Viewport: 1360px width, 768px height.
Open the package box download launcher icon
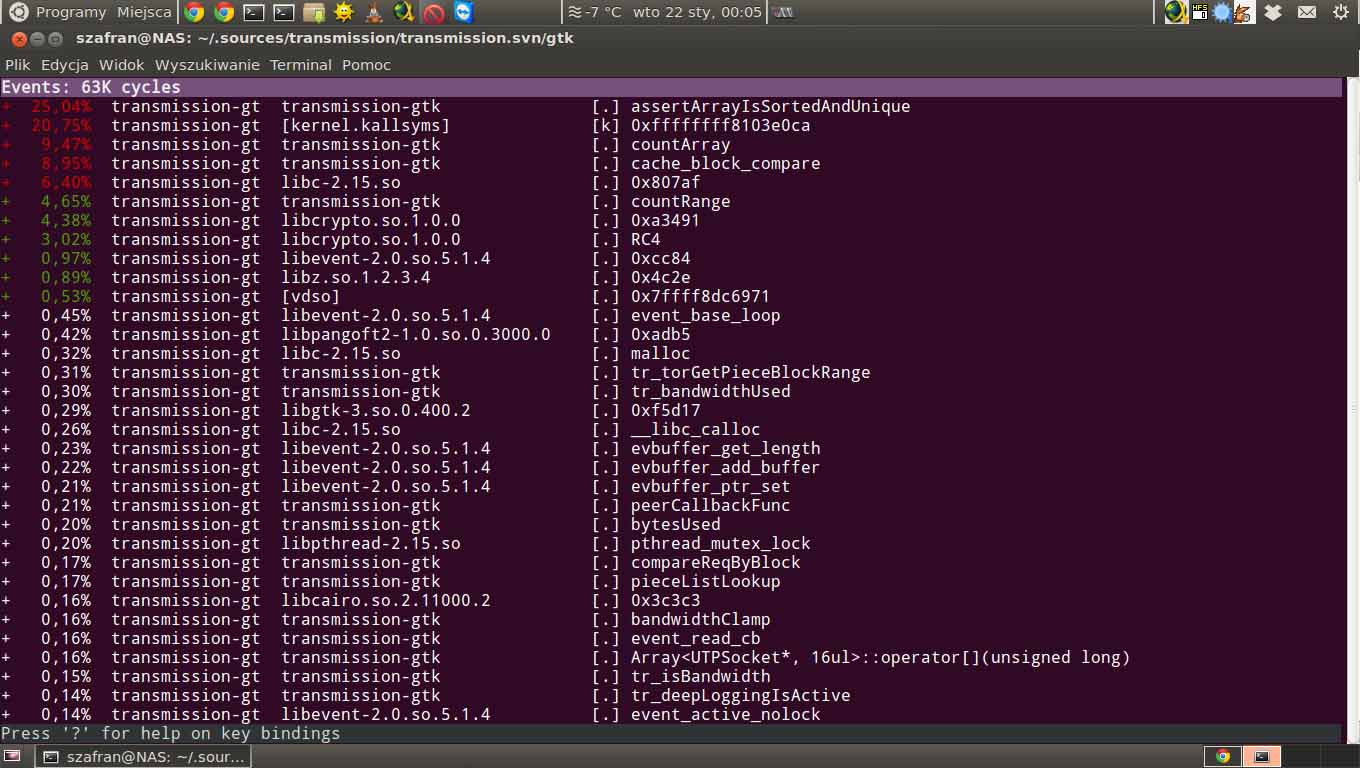[x=314, y=12]
